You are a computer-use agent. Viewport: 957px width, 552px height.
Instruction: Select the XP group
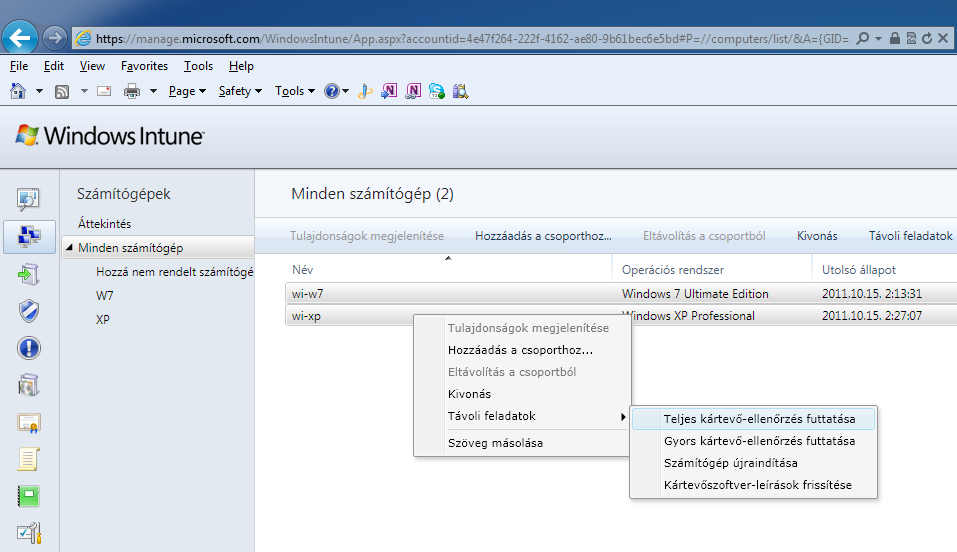(x=103, y=319)
